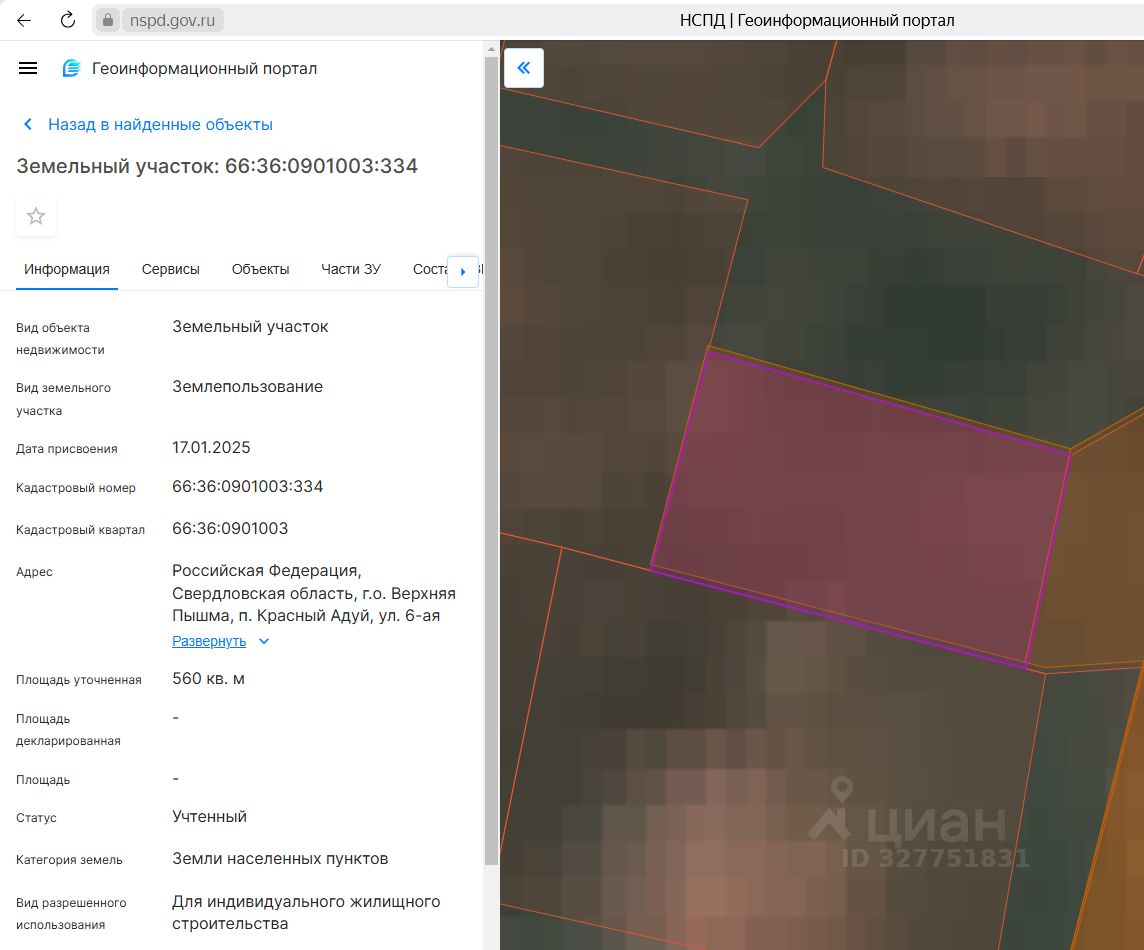
Task: Click the Кадастровый номер value 66:36:0901003:334
Action: (247, 487)
